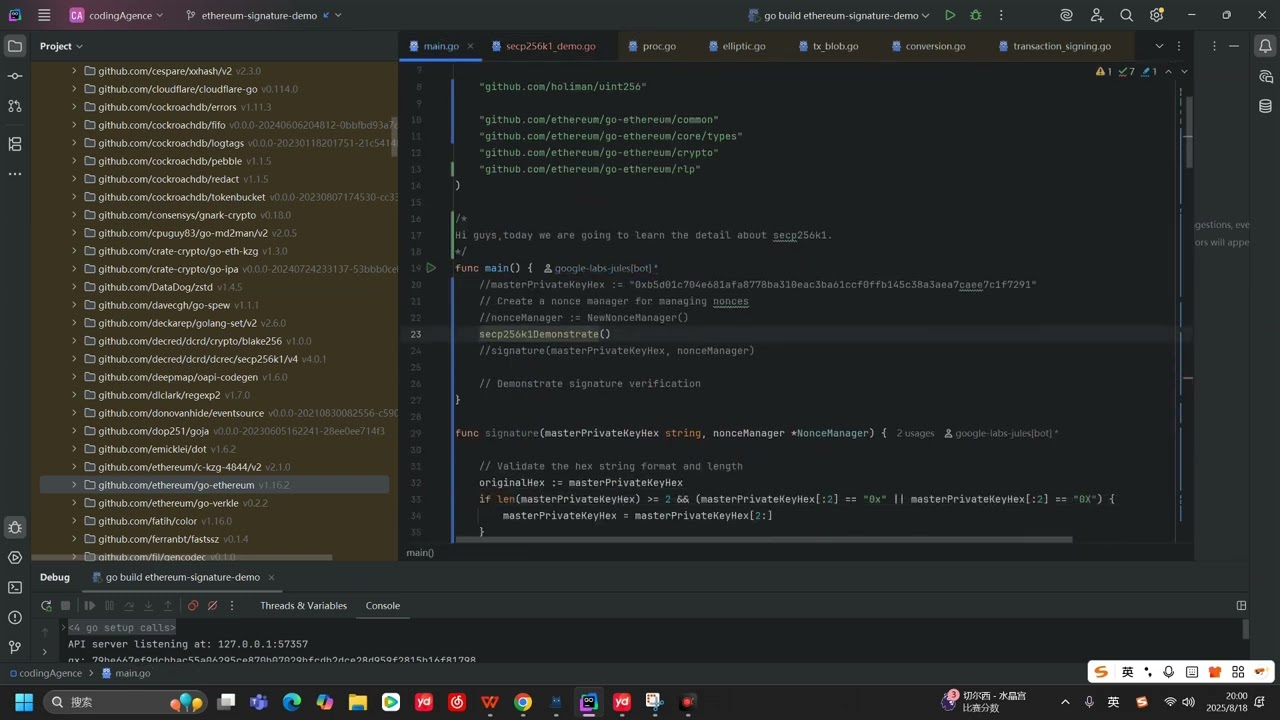Viewport: 1280px width, 720px height.
Task: Click the green Run button in toolbar
Action: pos(950,15)
